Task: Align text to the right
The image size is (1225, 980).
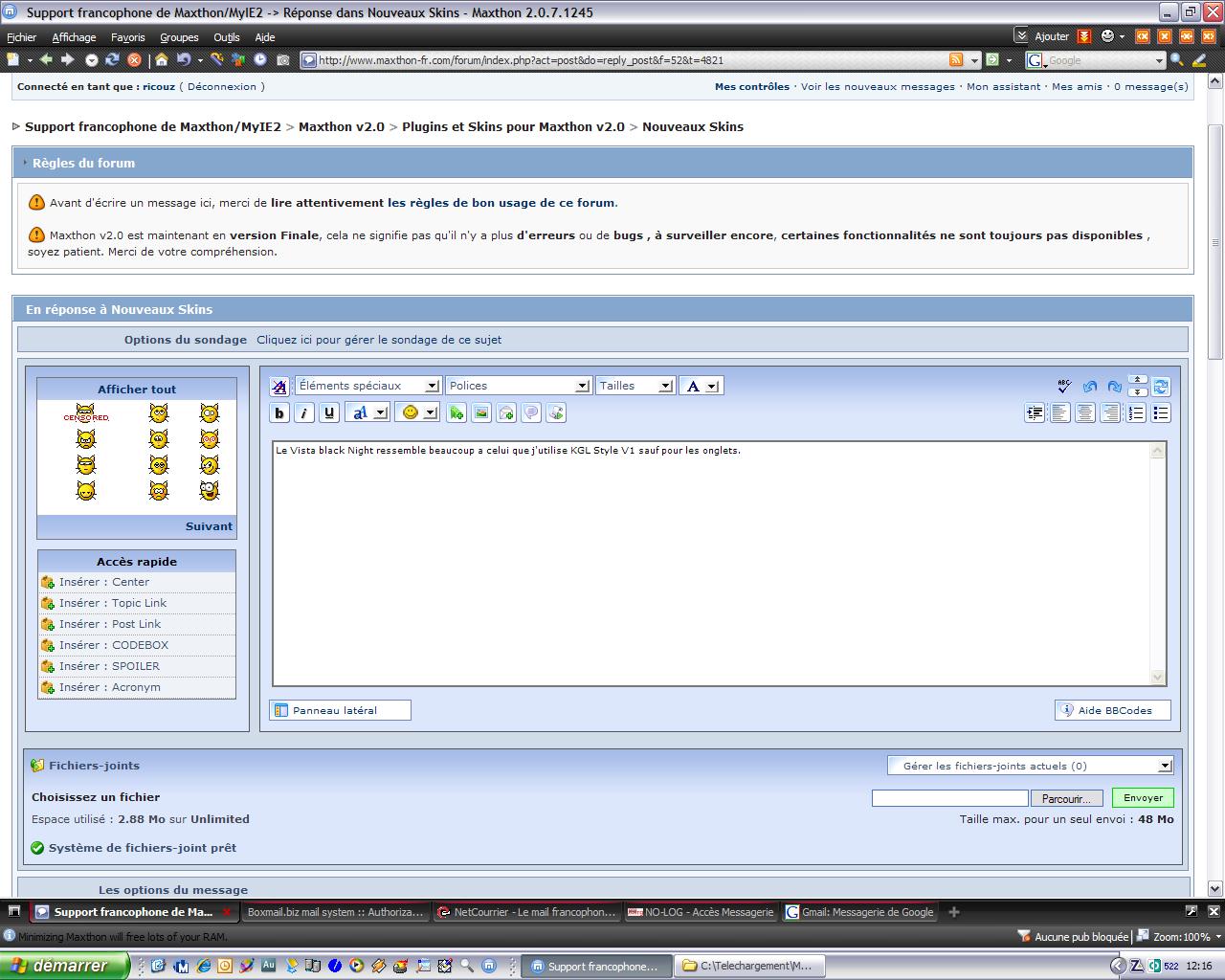Action: 1110,412
